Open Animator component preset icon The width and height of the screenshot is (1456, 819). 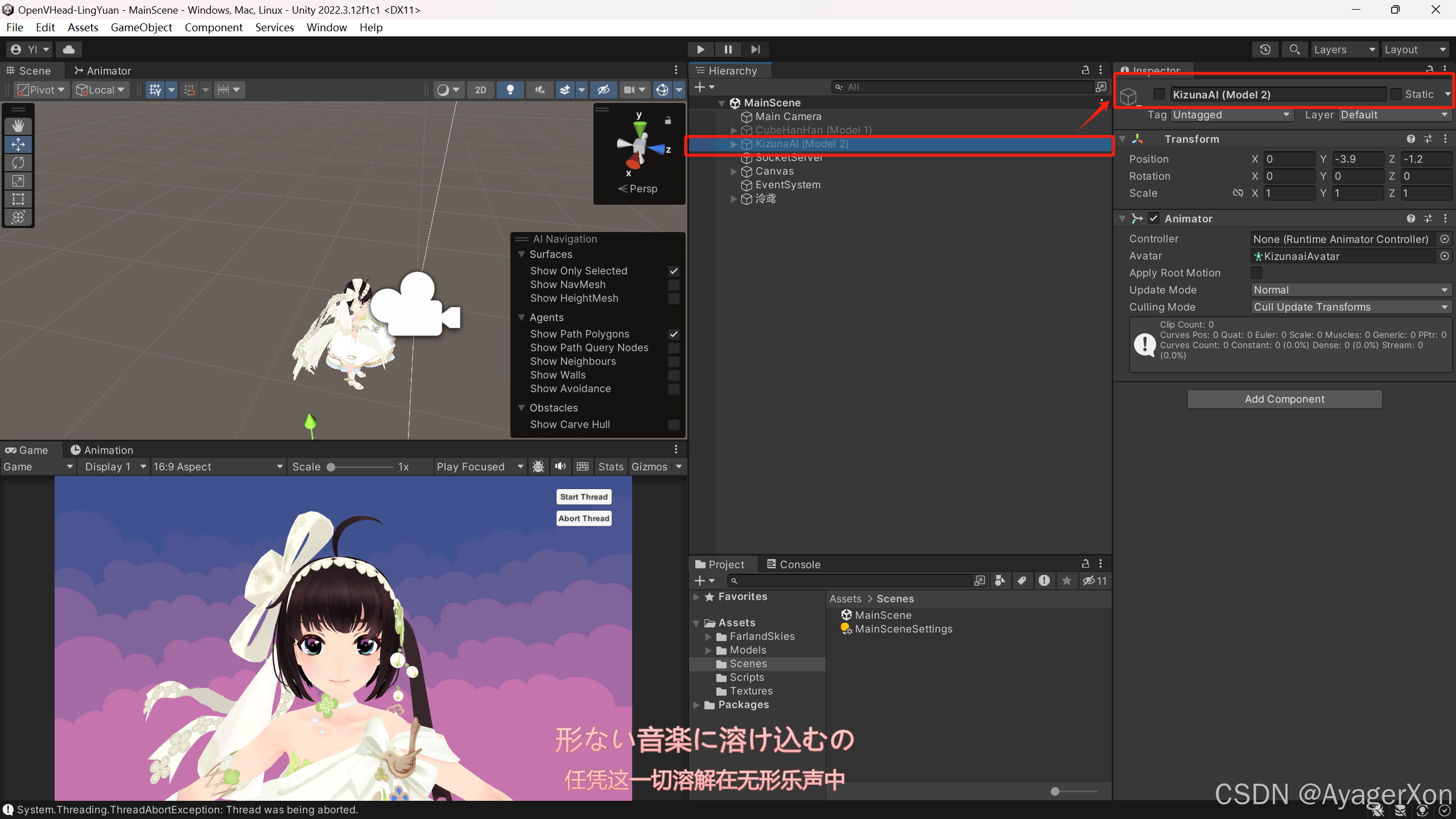coord(1428,218)
